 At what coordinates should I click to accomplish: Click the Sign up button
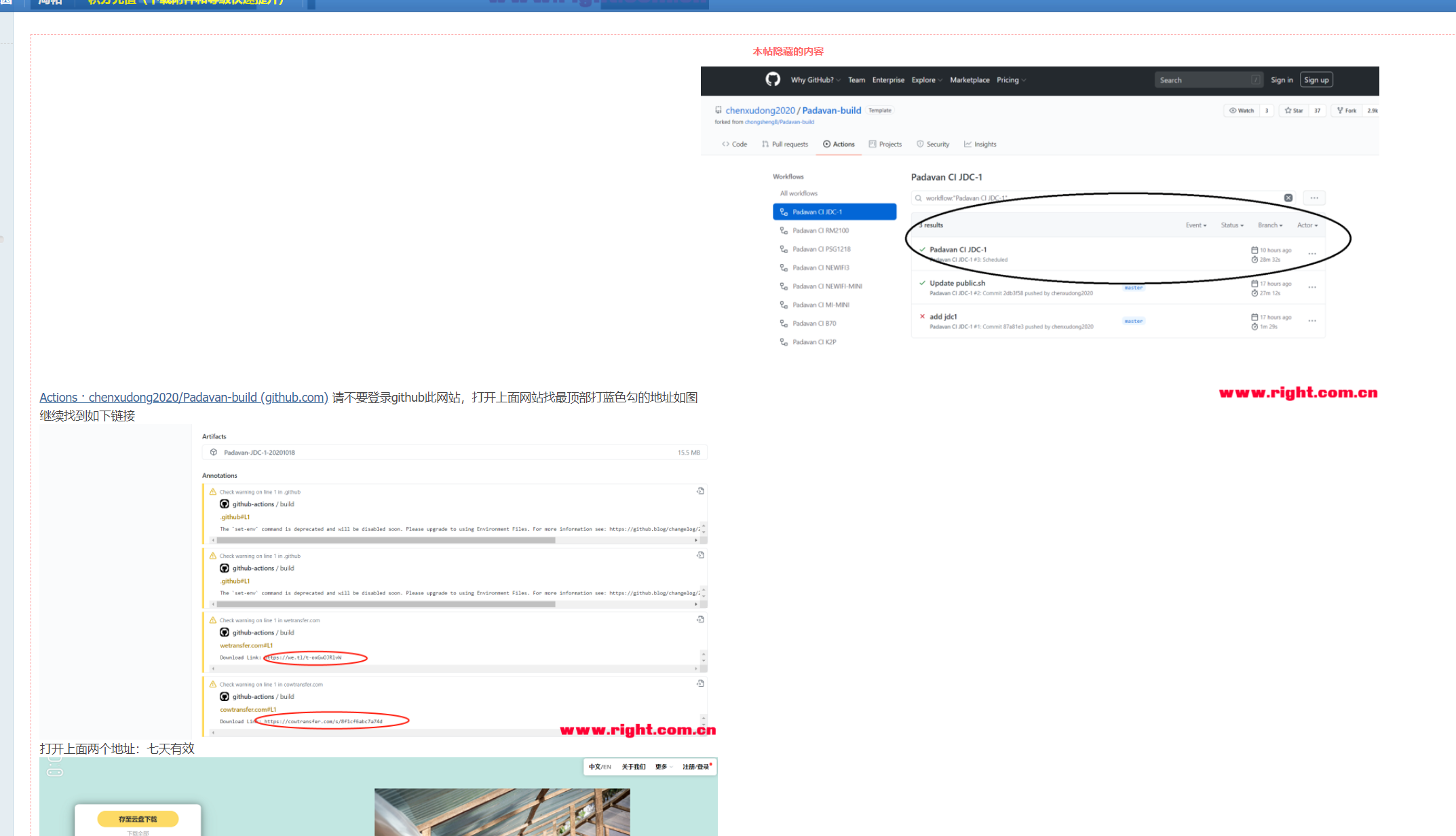pyautogui.click(x=1316, y=80)
